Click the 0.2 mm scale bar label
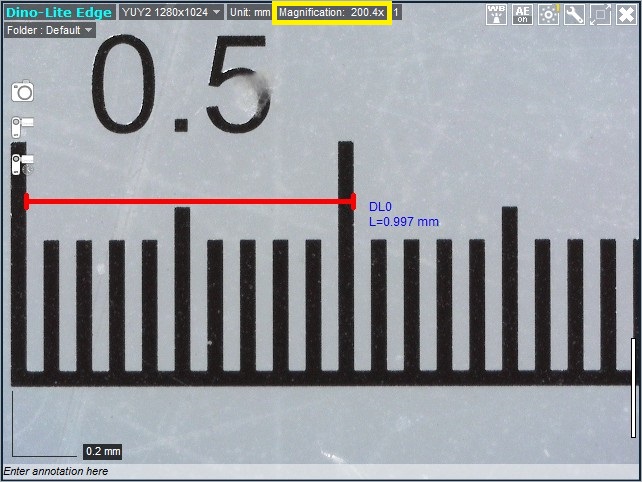 tap(103, 451)
